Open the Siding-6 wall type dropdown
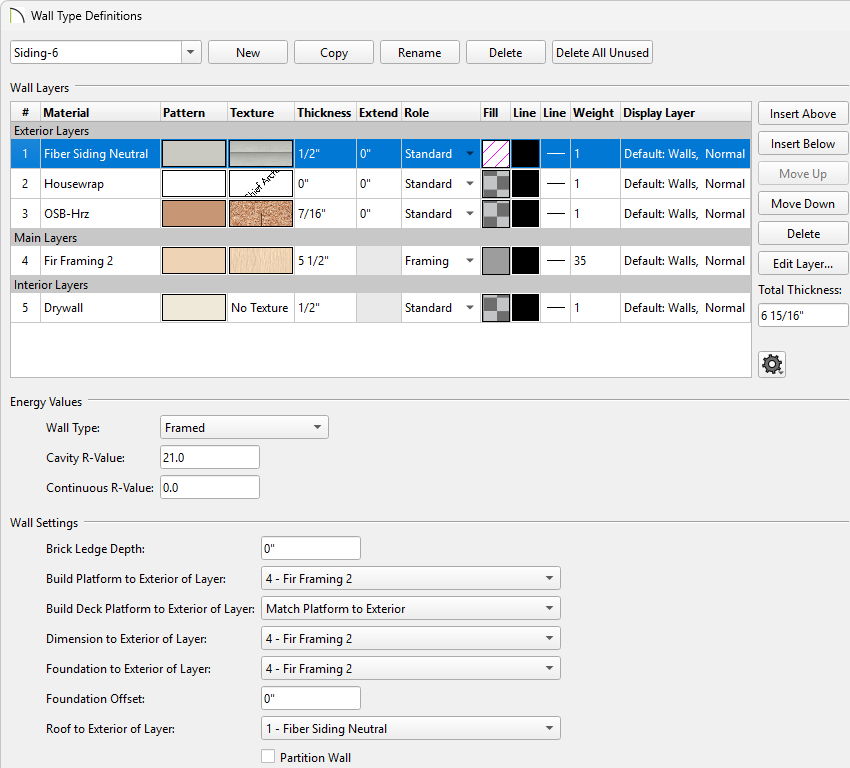 click(x=190, y=53)
